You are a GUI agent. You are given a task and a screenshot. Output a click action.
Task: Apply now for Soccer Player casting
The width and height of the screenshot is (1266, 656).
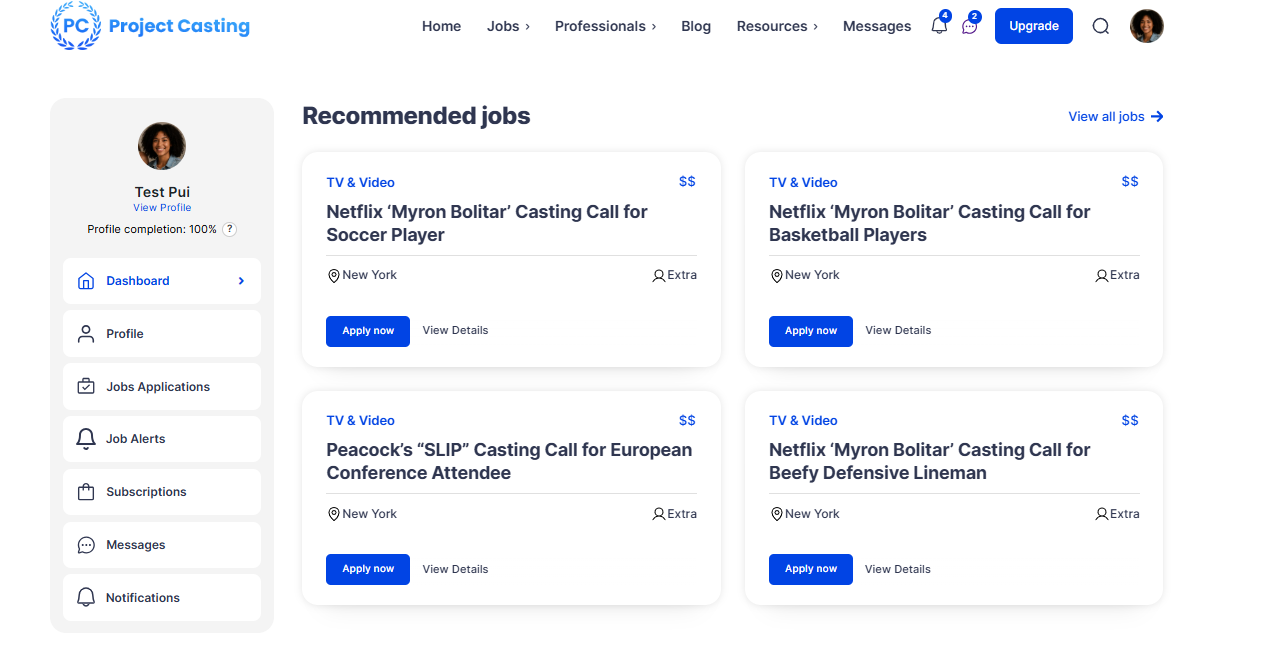(x=368, y=331)
